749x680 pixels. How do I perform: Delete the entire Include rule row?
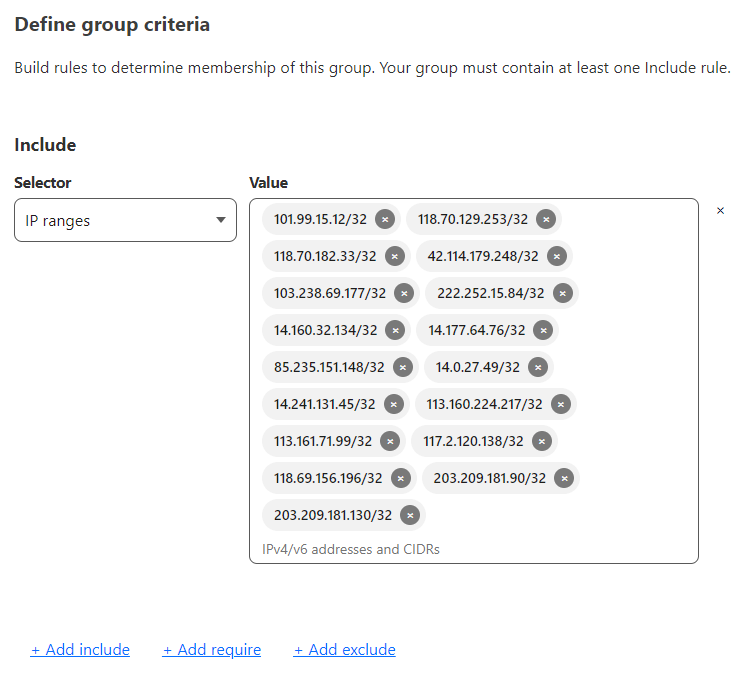(720, 211)
